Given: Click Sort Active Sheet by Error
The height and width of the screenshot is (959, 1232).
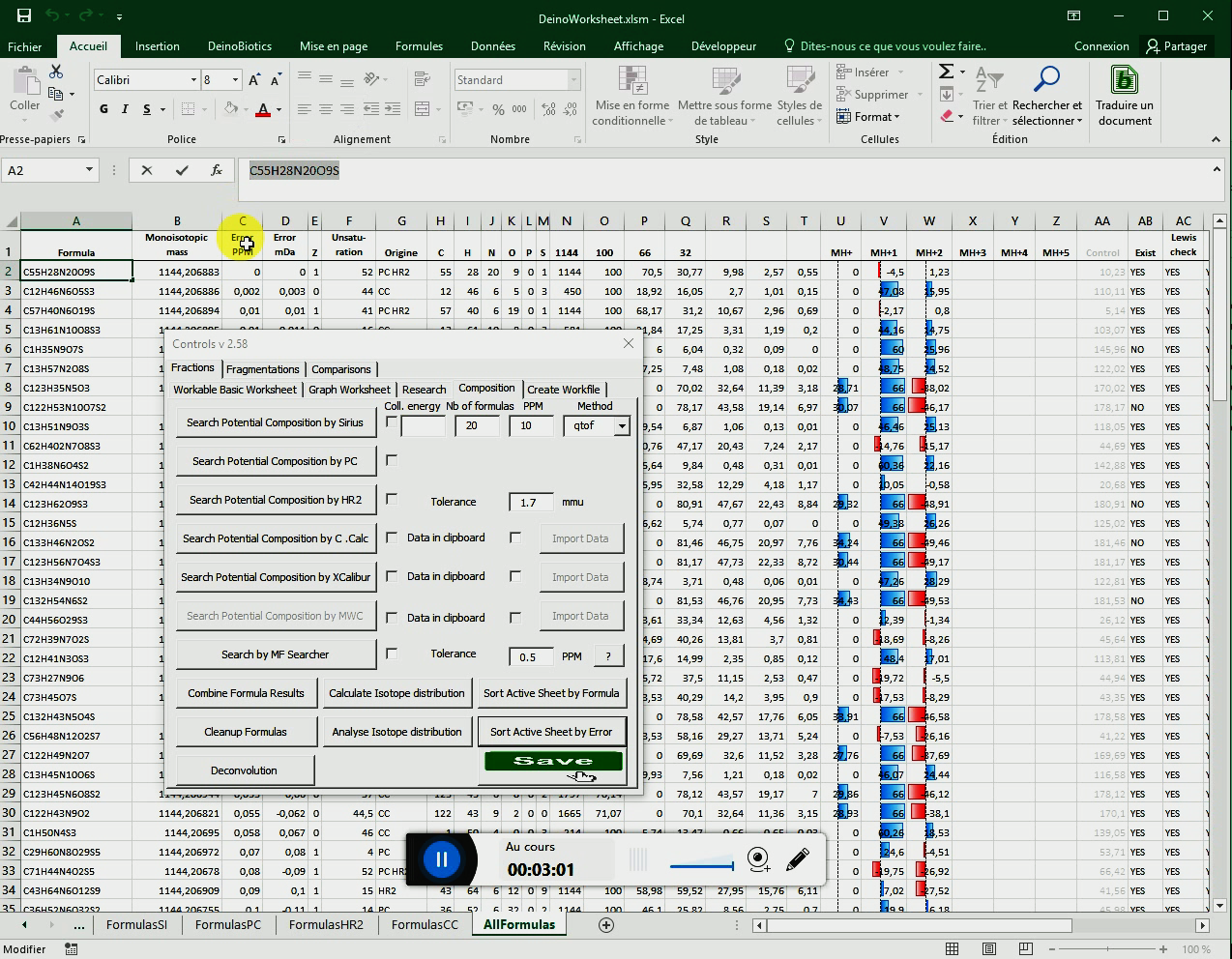Looking at the screenshot, I should pos(551,732).
